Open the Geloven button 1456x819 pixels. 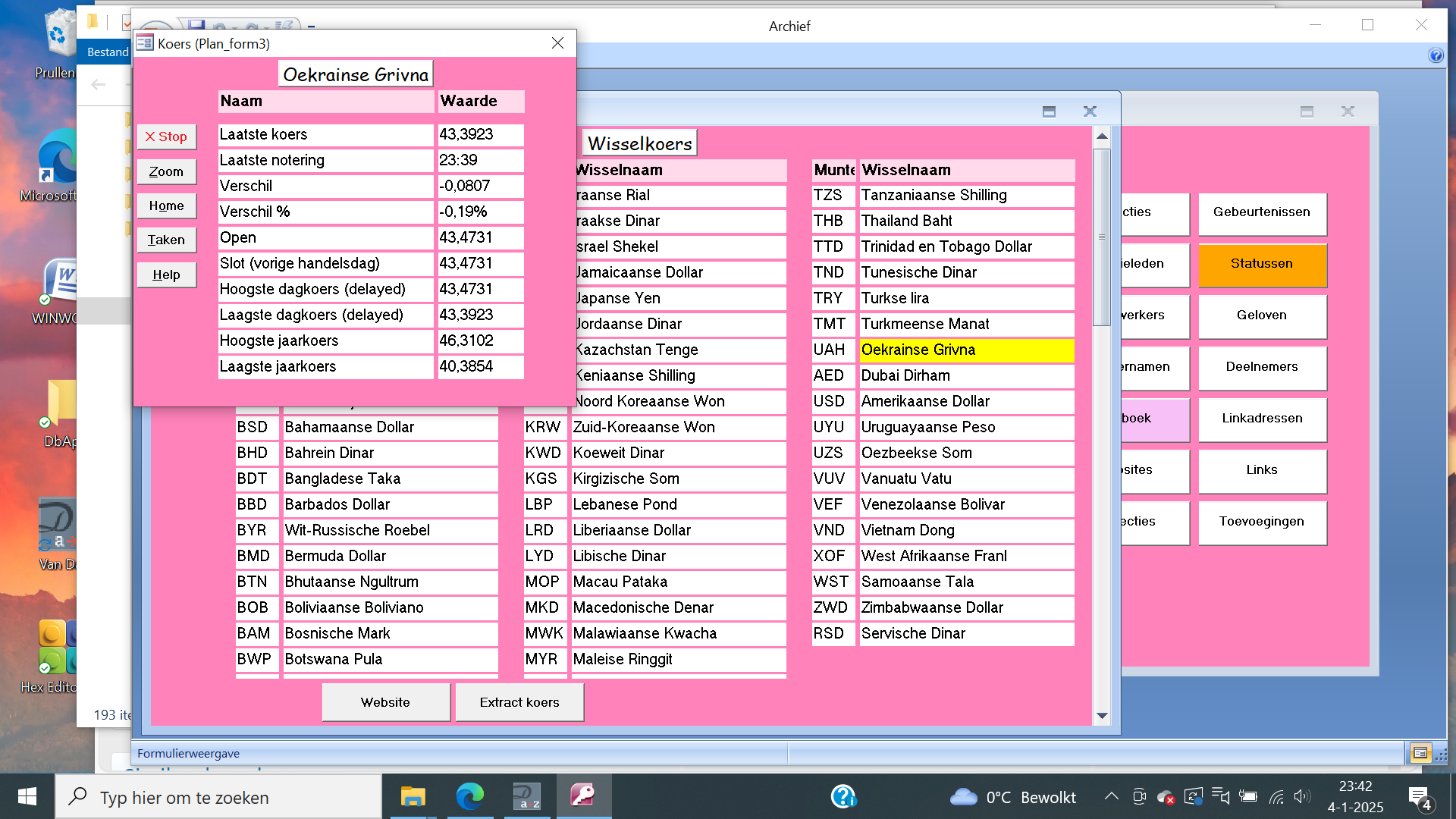click(1262, 316)
